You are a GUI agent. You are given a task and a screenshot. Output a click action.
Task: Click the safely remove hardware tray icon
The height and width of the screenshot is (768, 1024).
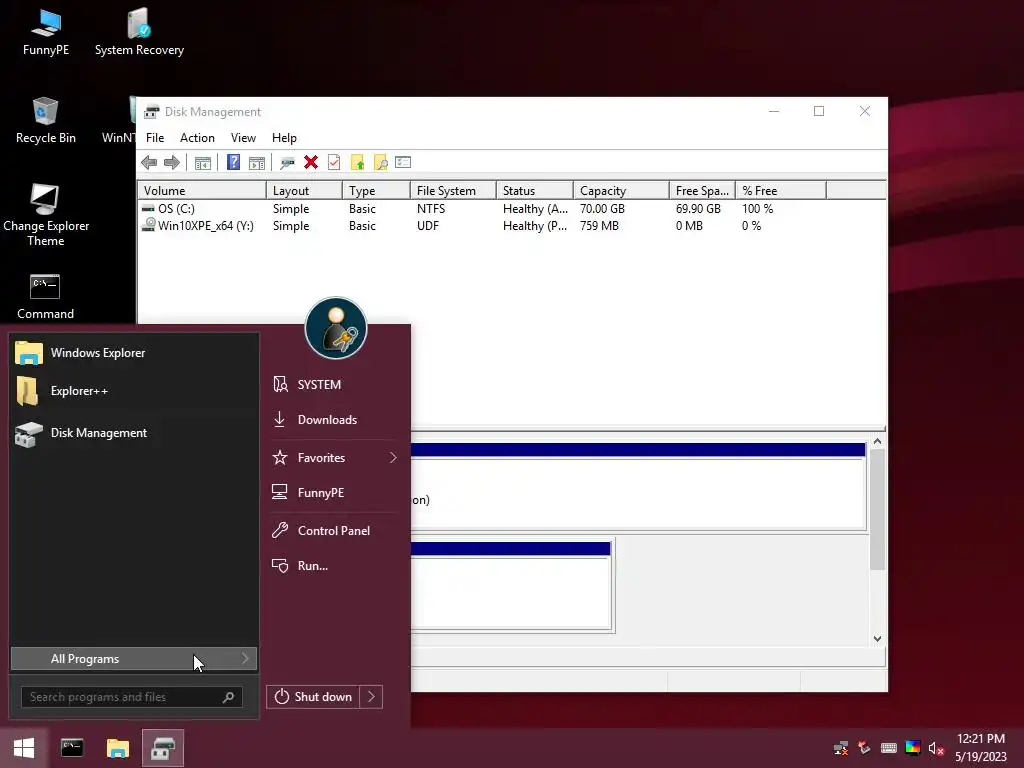coord(865,748)
